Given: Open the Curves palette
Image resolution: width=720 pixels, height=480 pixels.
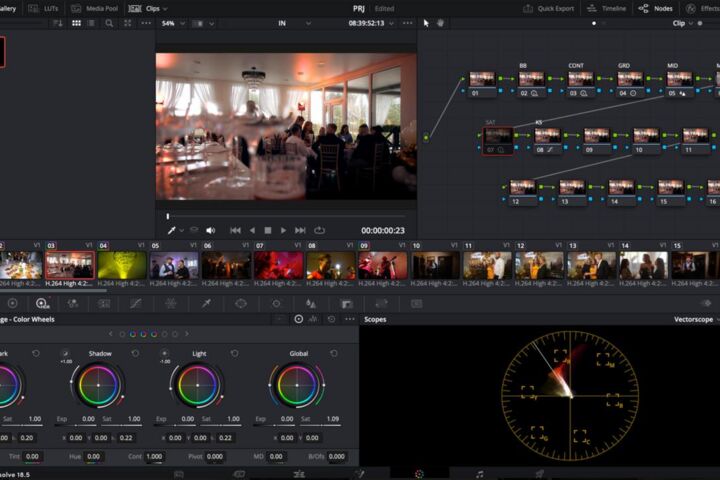Looking at the screenshot, I should pyautogui.click(x=135, y=303).
